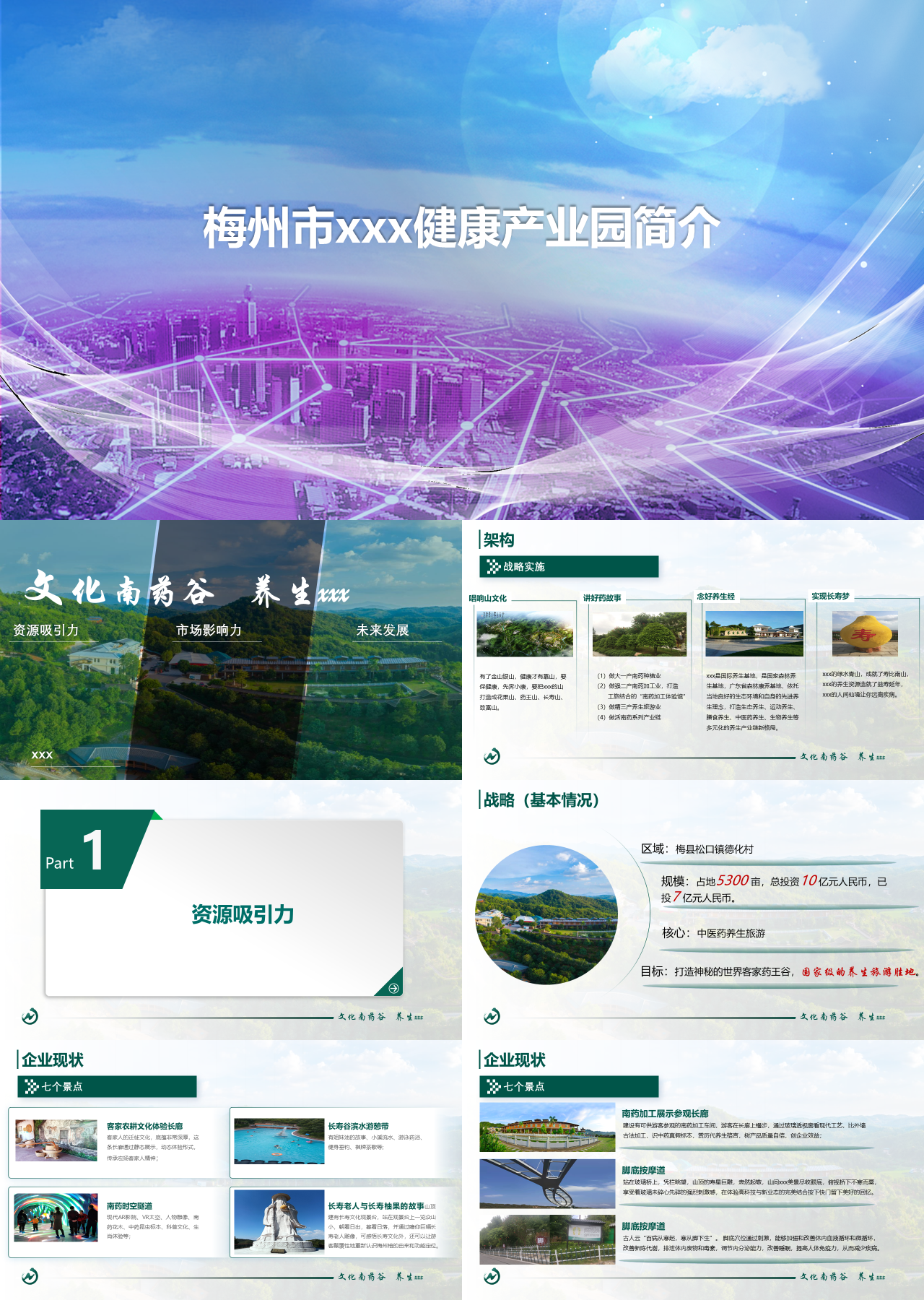Click the 企业现状 heading above 南药时空隧道
The image size is (924, 1300).
click(53, 1060)
